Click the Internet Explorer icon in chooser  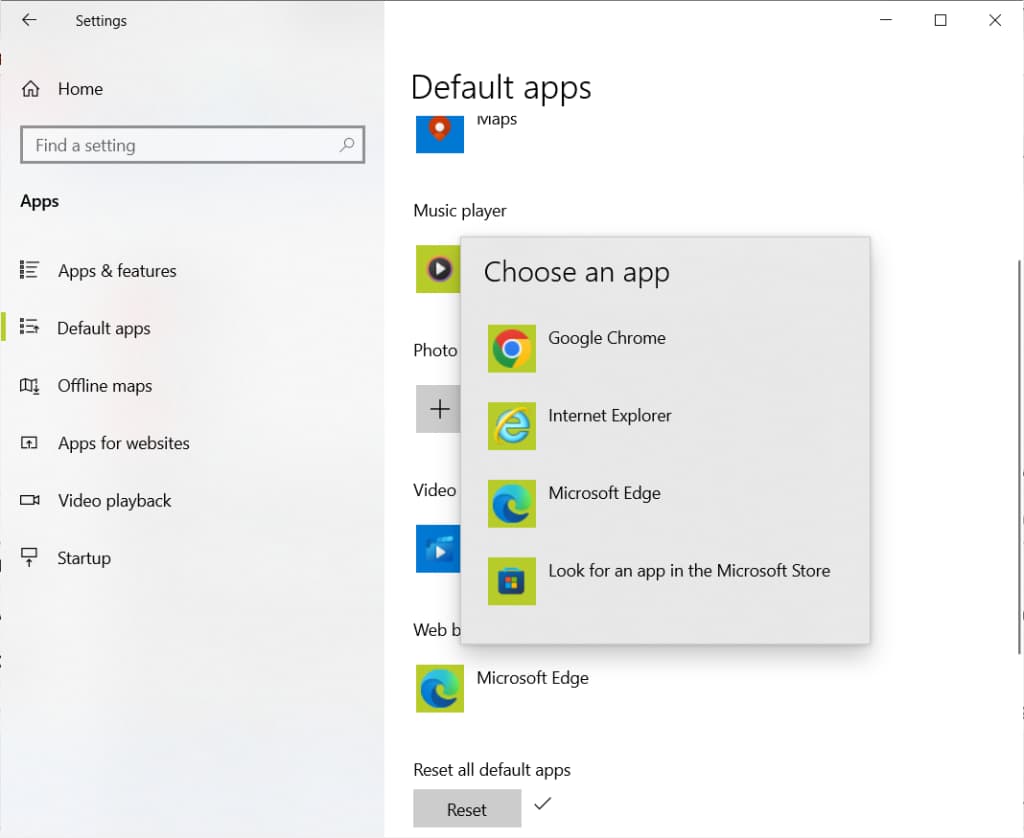tap(512, 426)
